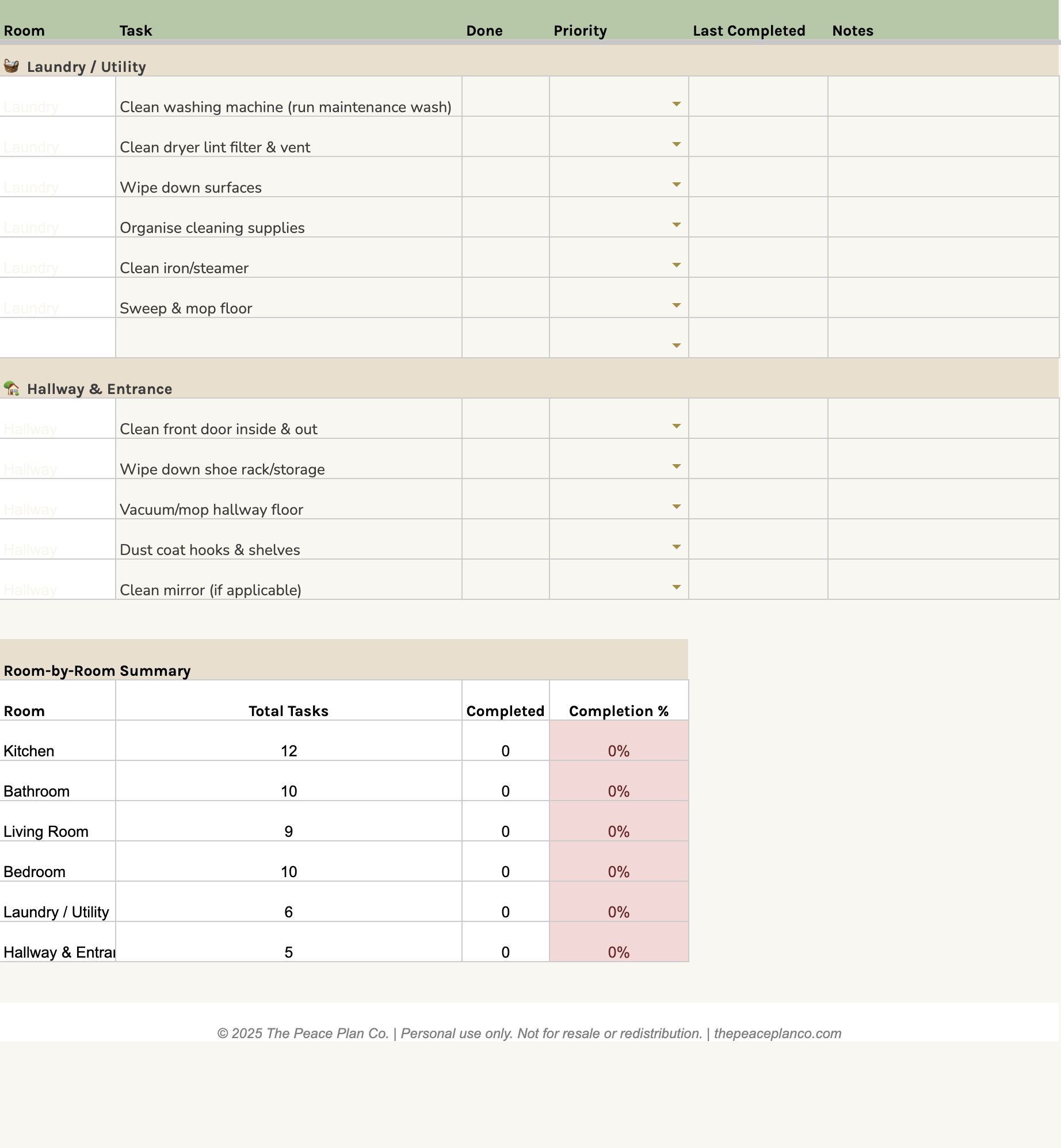Expand priority dropdown for Sweep & mop floor
Viewport: 1061px width, 1148px height.
point(676,305)
